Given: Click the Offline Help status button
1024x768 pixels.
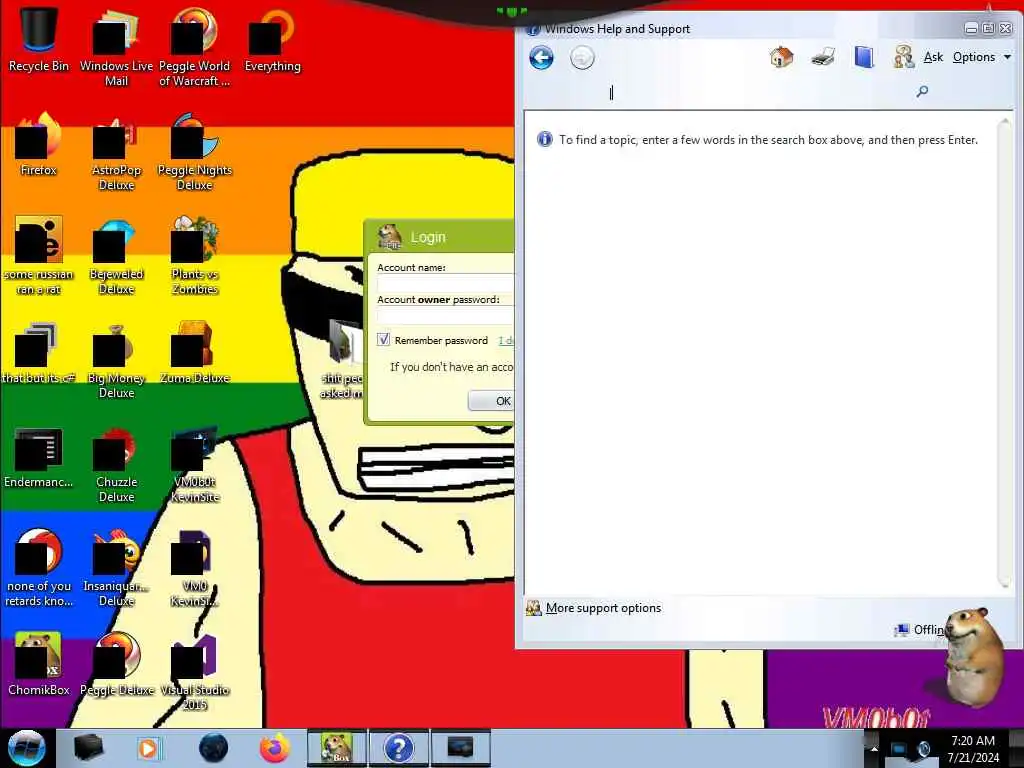Looking at the screenshot, I should point(920,630).
